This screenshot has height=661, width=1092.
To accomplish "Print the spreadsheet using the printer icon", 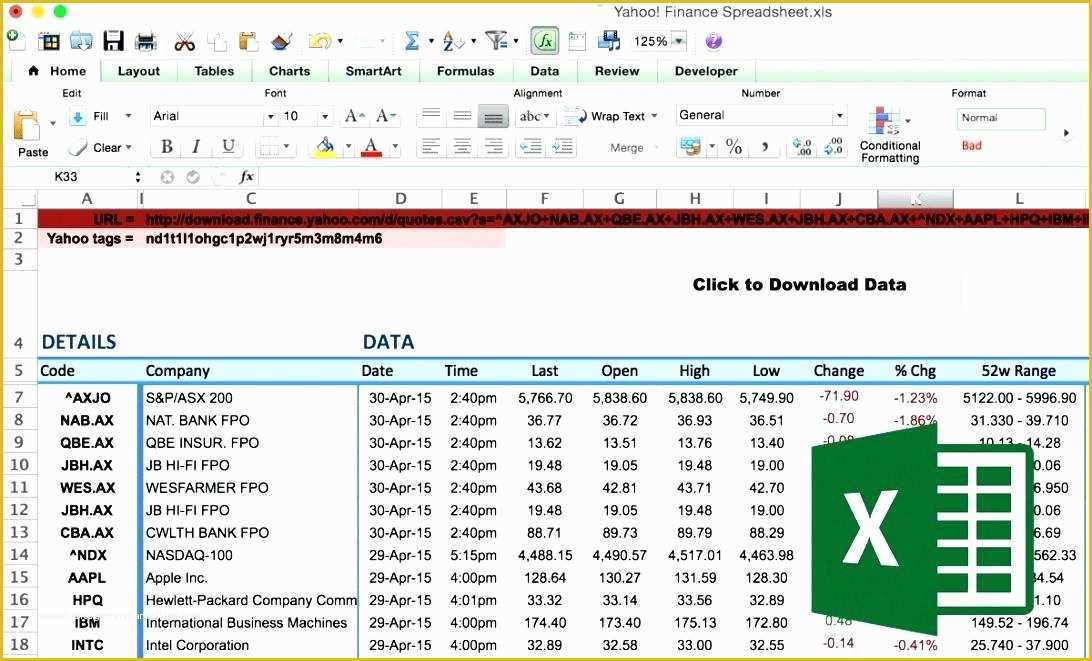I will [x=146, y=42].
